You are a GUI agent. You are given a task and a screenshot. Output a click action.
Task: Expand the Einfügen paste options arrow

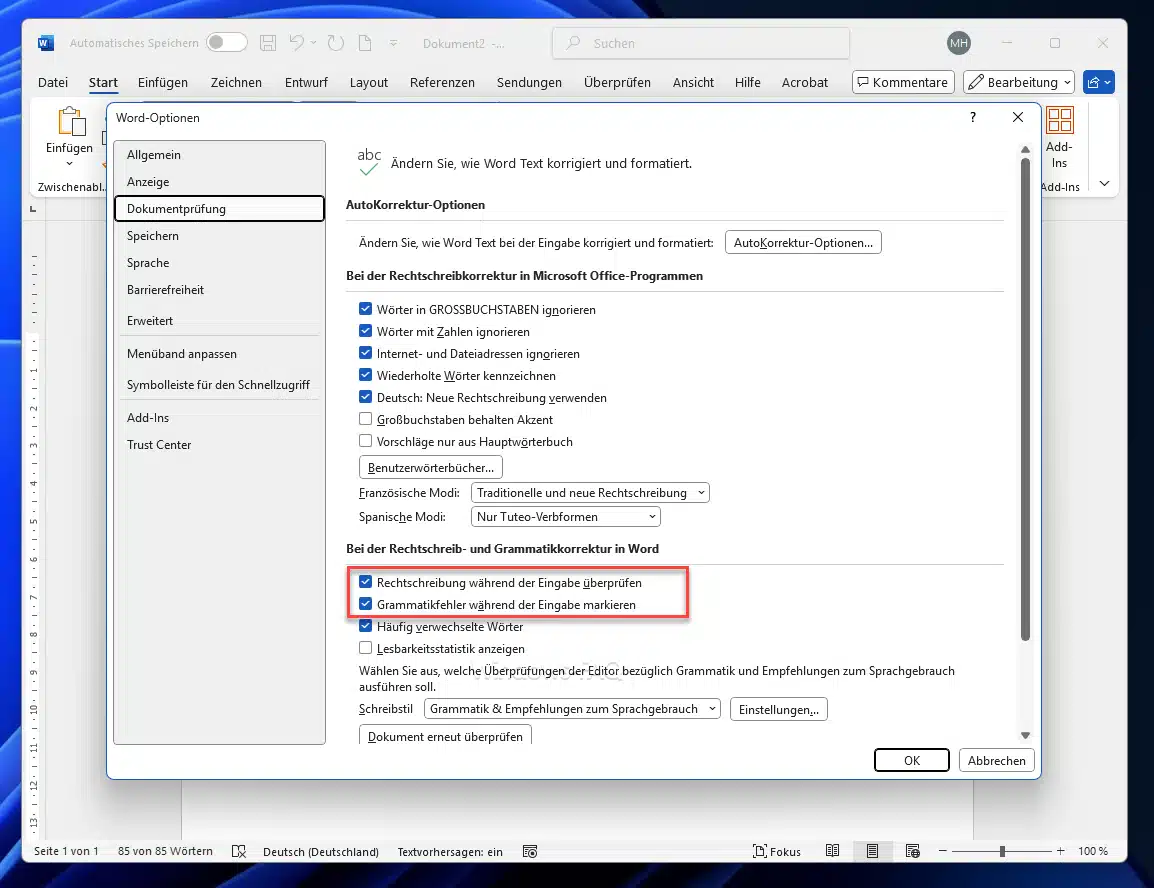[69, 164]
